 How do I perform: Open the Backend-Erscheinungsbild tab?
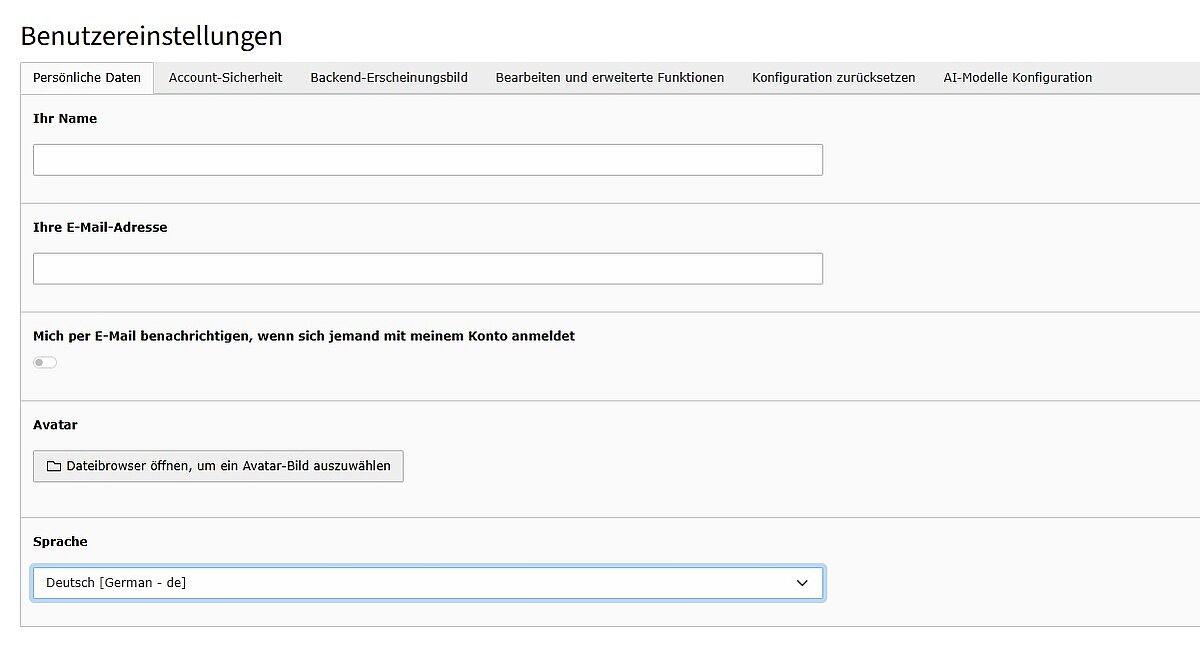click(x=388, y=77)
